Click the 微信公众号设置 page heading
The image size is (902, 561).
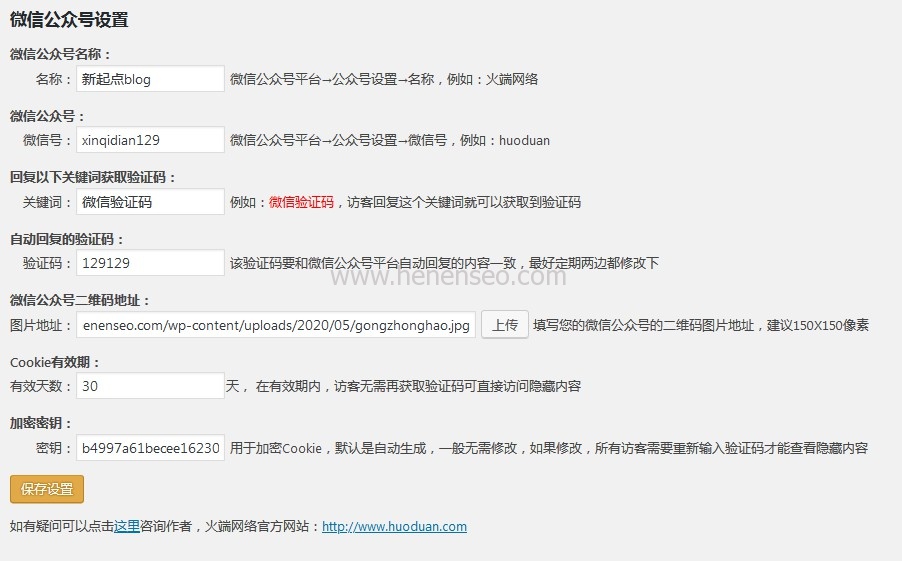(x=69, y=20)
